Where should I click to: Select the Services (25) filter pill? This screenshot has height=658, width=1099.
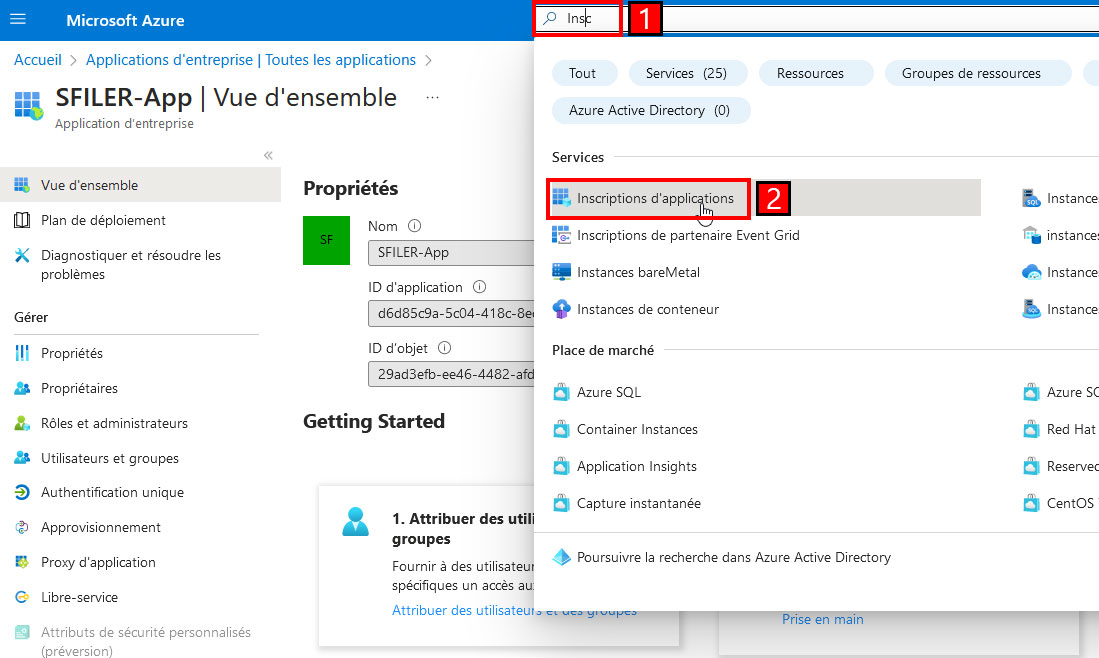tap(687, 74)
